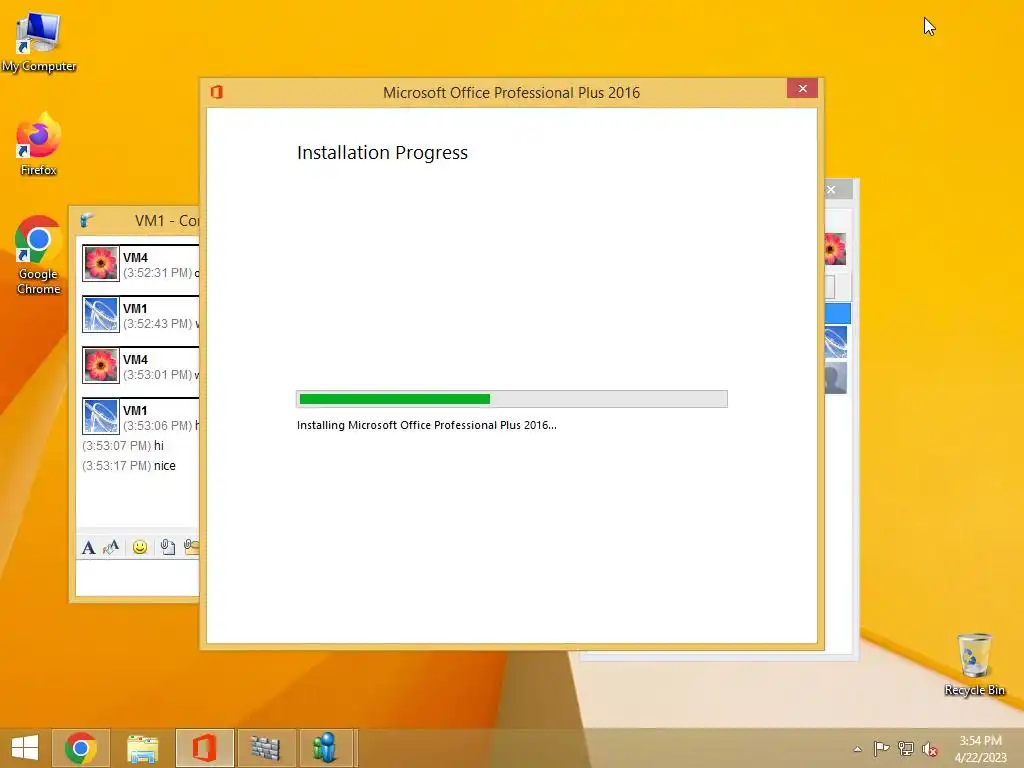Viewport: 1024px width, 768px height.
Task: Open File Explorer in the taskbar
Action: 142,748
